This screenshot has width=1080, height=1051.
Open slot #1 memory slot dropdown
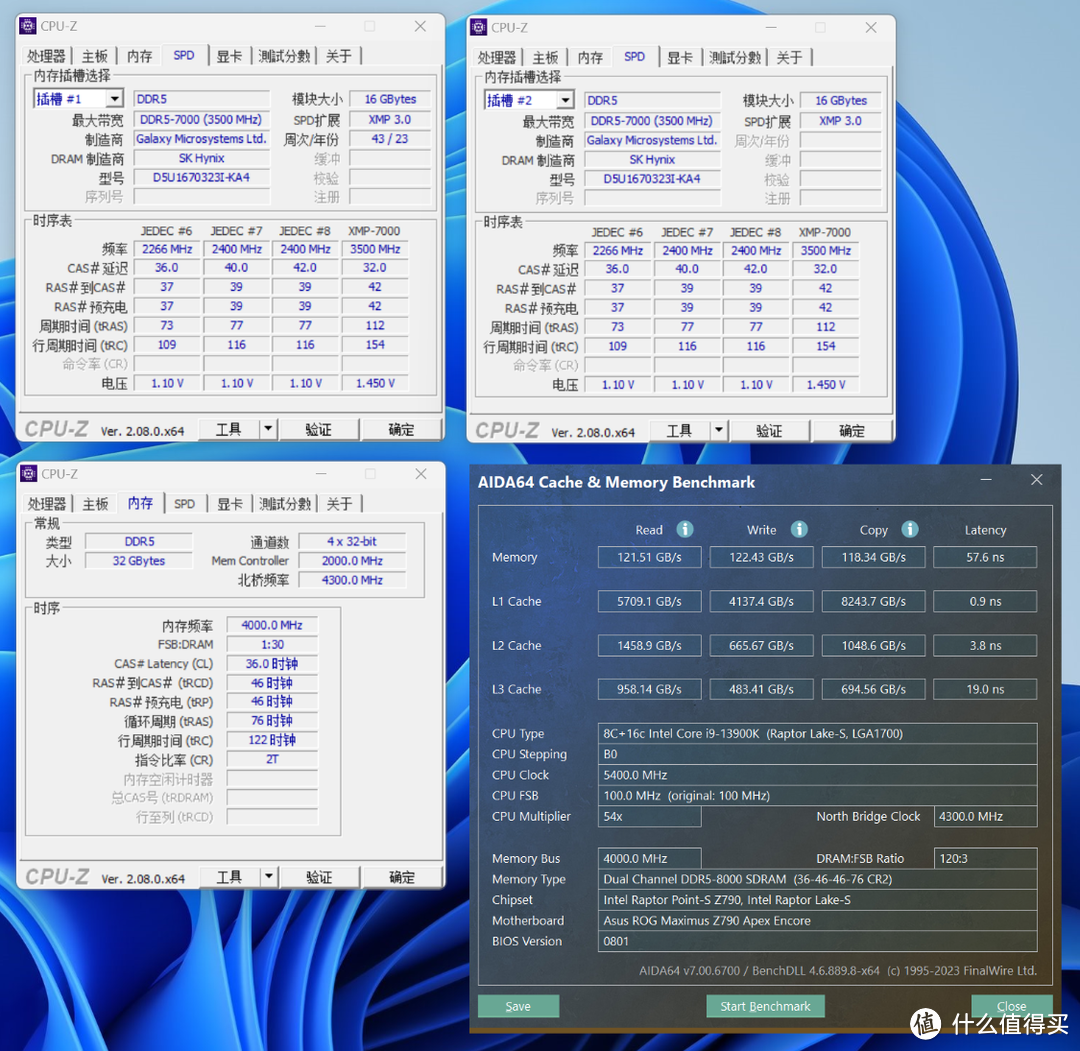114,98
